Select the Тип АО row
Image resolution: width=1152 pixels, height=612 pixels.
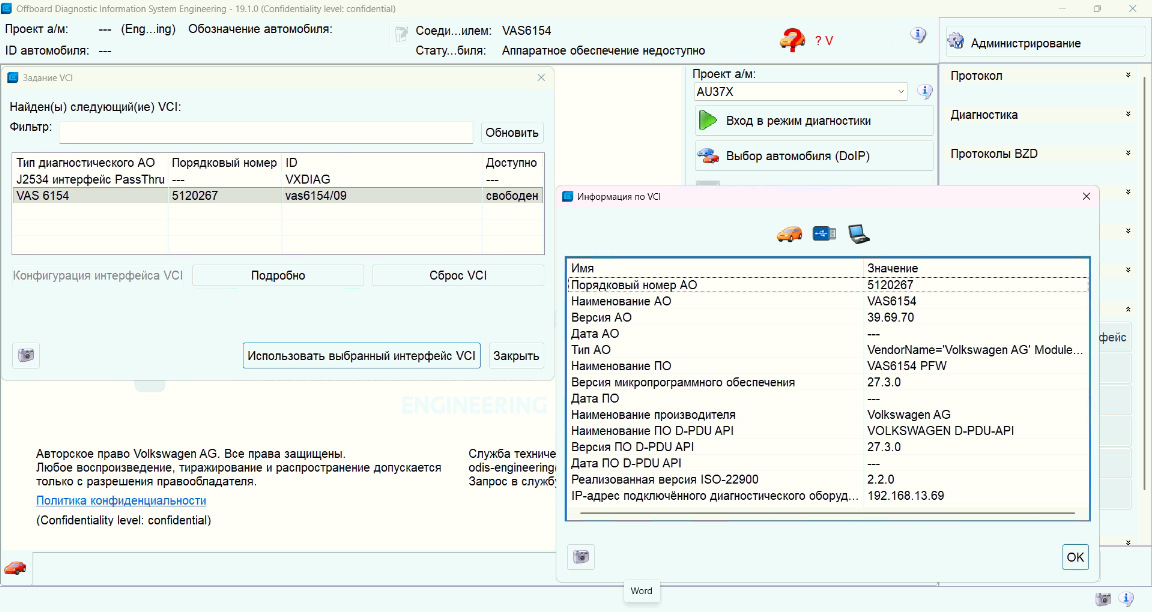click(828, 350)
